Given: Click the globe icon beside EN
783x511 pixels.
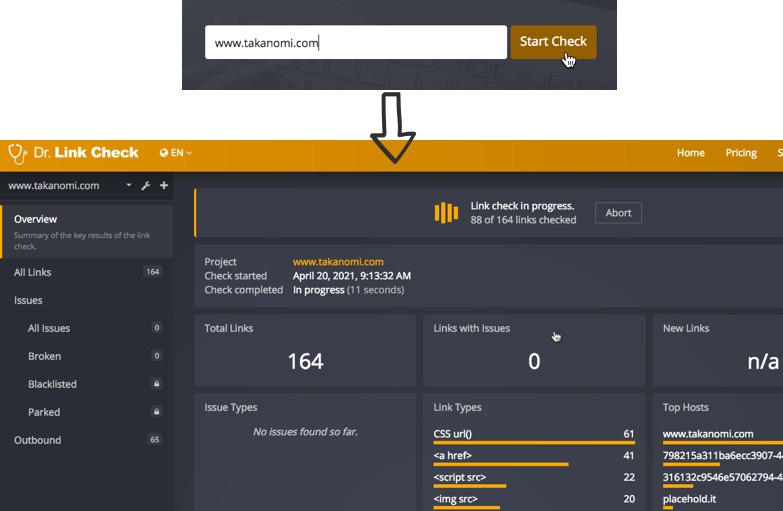Looking at the screenshot, I should [x=164, y=153].
